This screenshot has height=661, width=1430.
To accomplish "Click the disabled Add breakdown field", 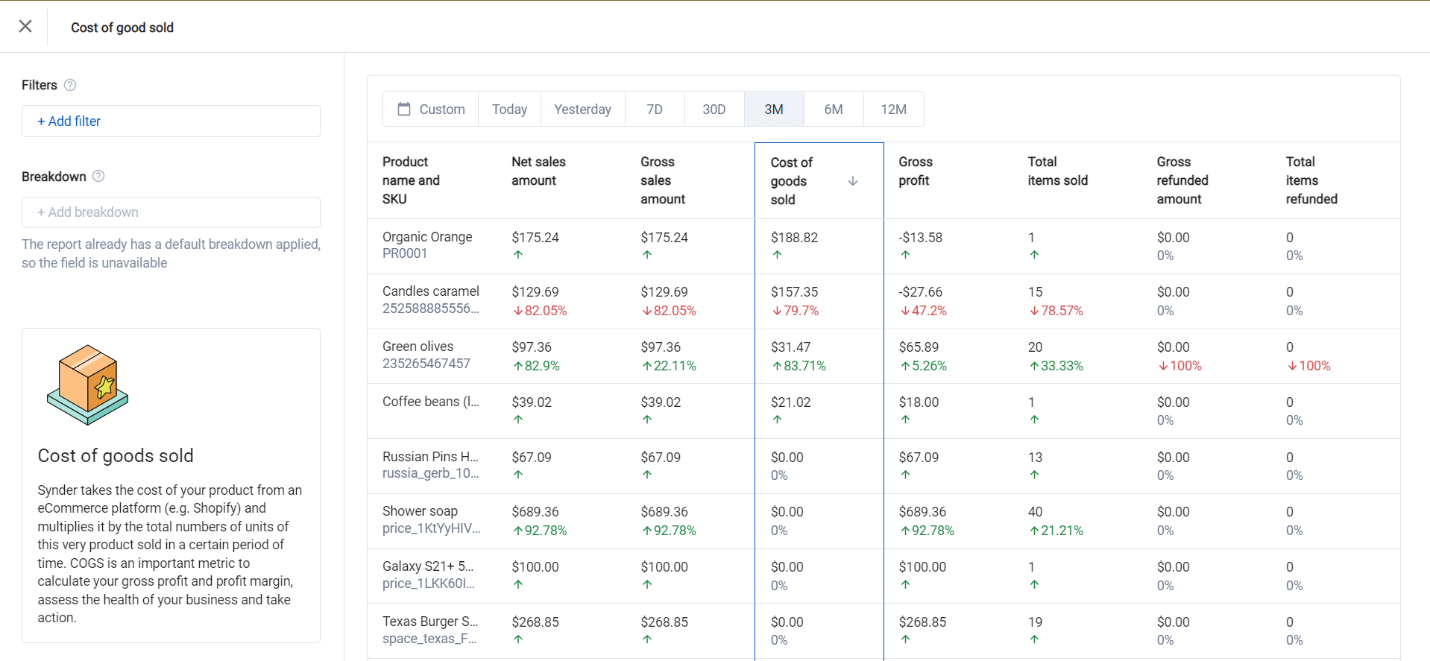I will coord(170,212).
